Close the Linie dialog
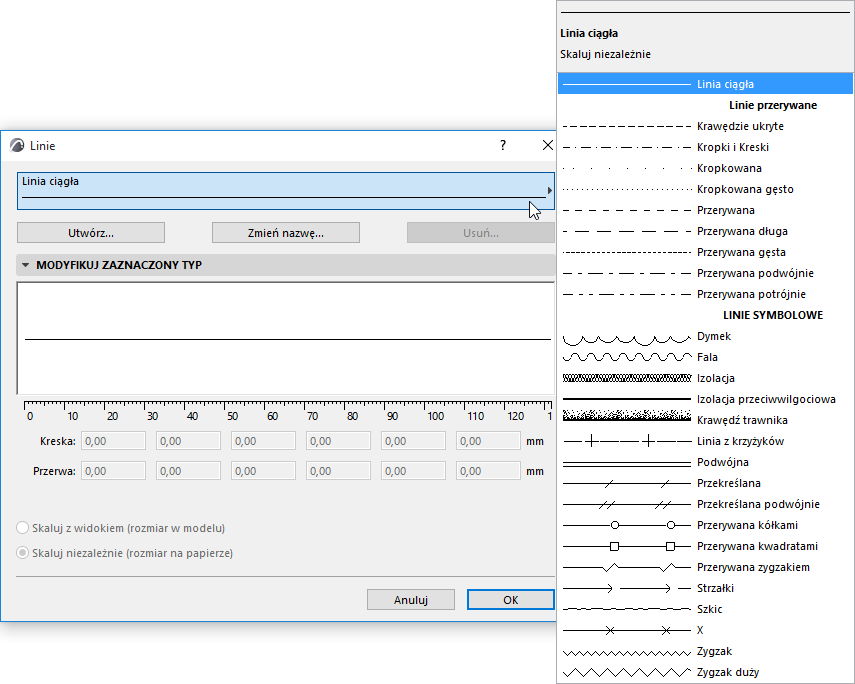The image size is (855, 684). point(547,145)
